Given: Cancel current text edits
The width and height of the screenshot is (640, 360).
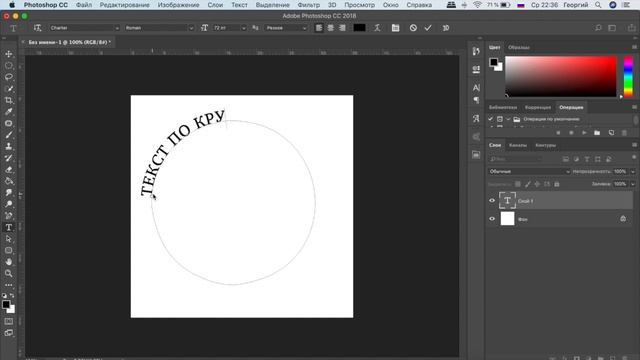Looking at the screenshot, I should click(x=413, y=28).
